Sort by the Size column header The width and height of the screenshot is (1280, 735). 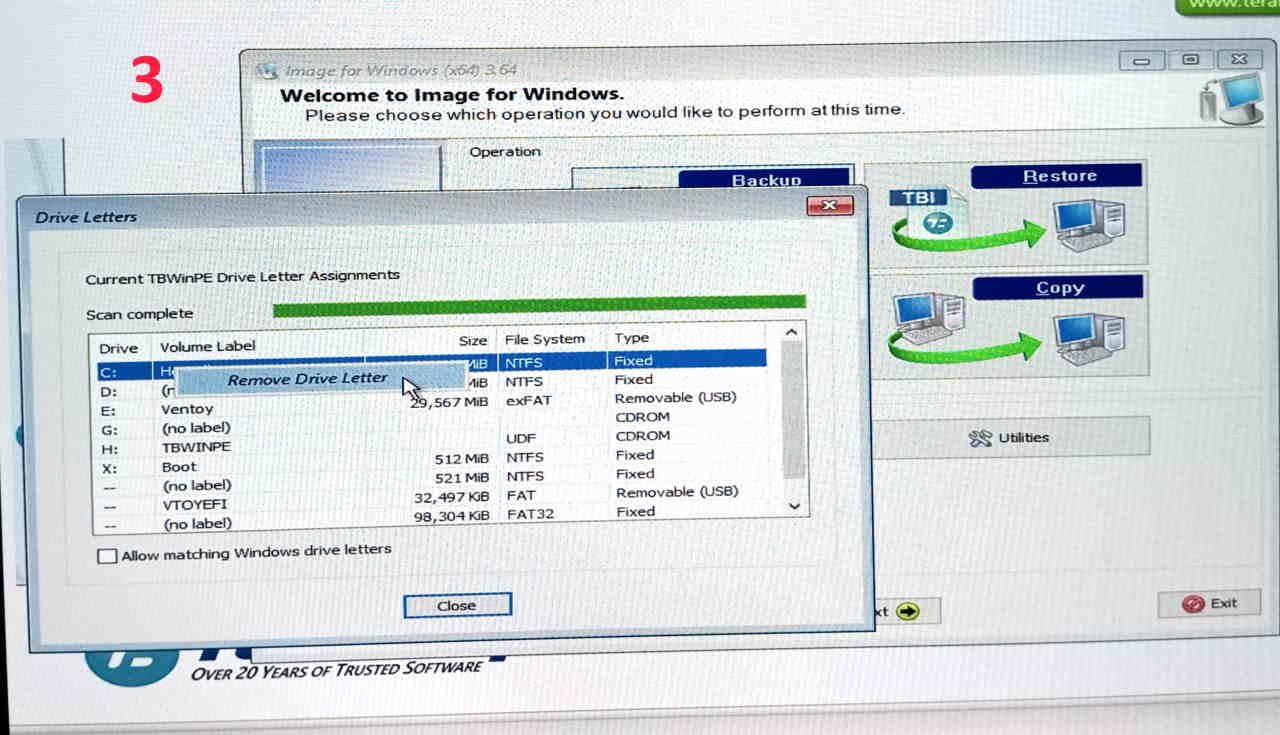pos(473,342)
